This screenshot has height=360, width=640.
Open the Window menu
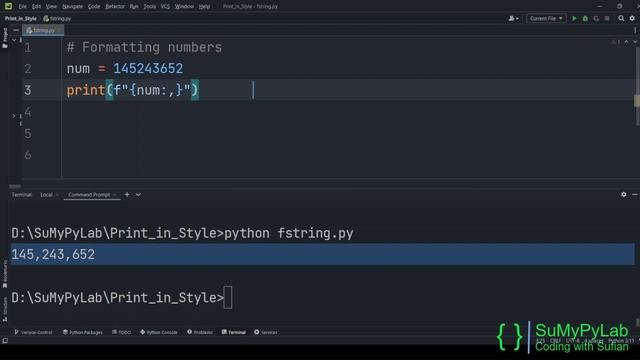(184, 7)
